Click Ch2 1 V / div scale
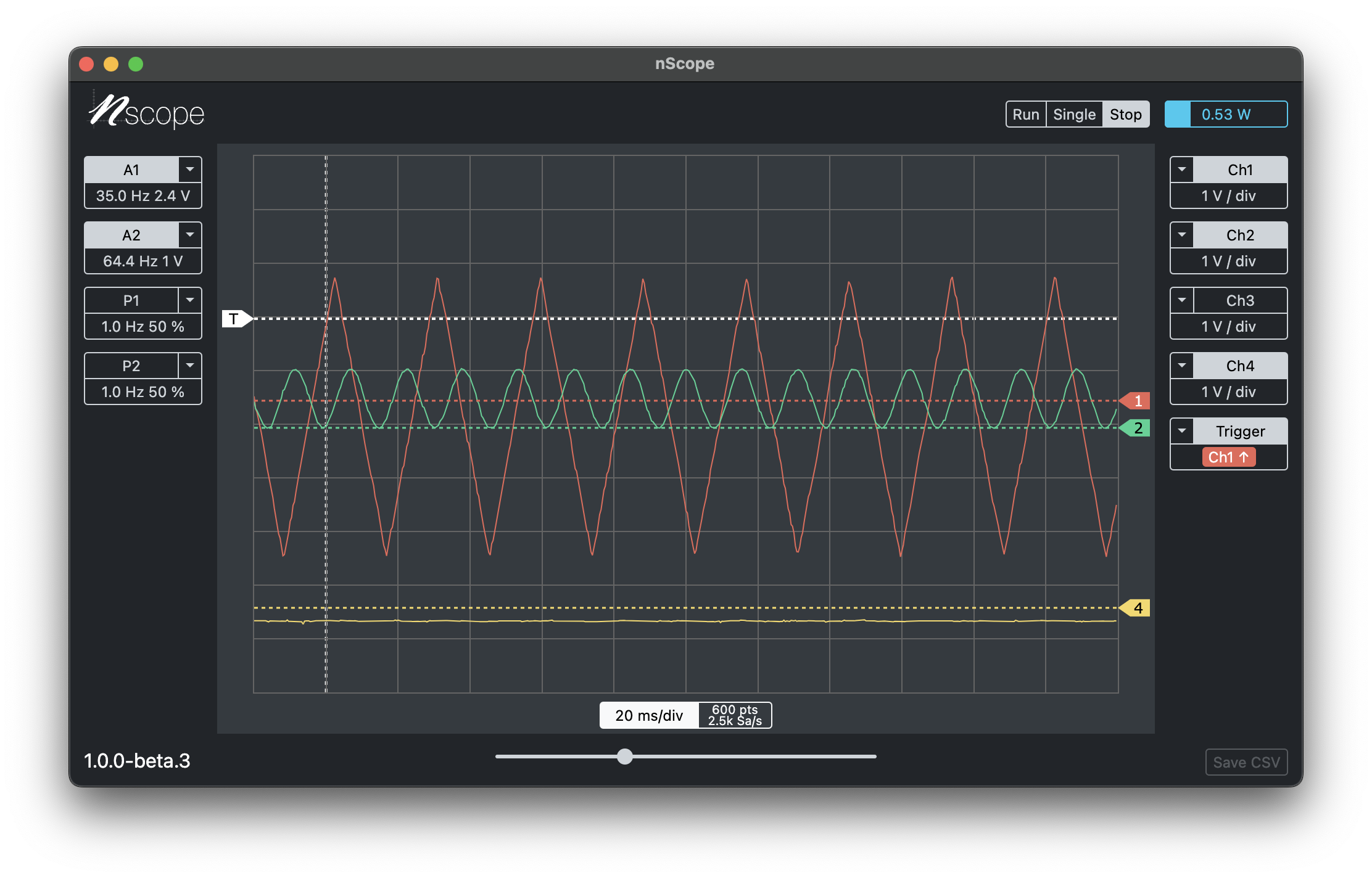This screenshot has height=878, width=1372. pos(1228,261)
